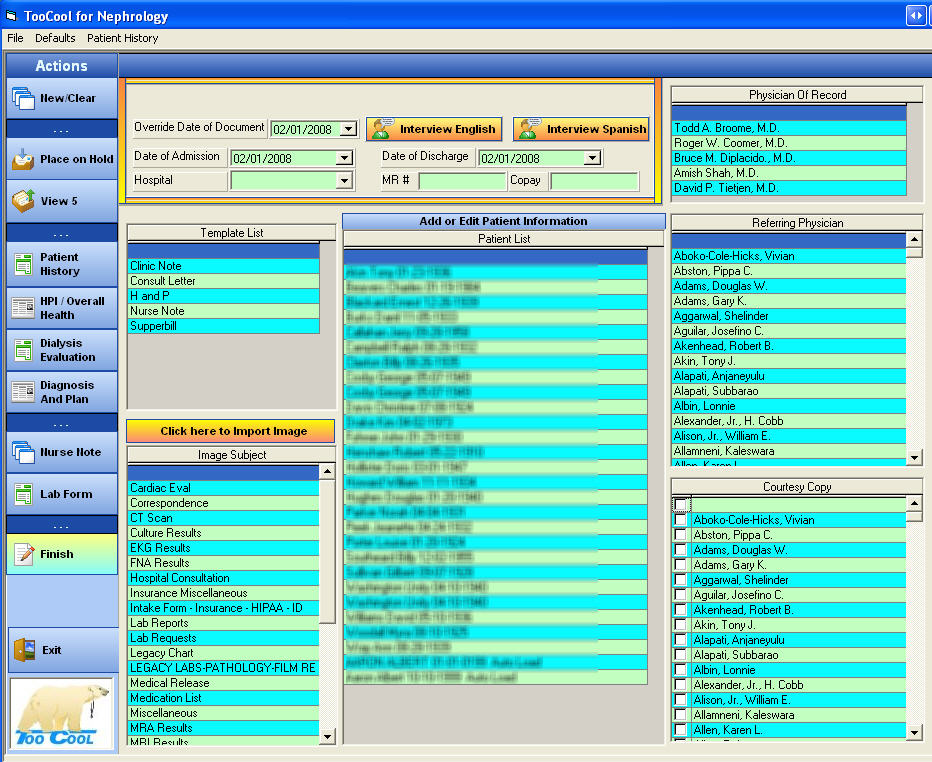
Task: Click the Place on Hold label
Action: point(77,159)
